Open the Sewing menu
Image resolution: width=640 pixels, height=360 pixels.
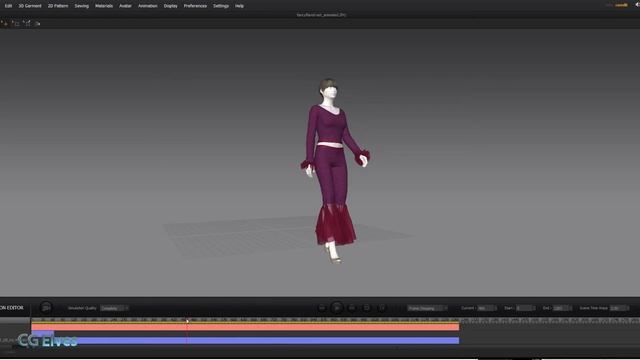82,6
